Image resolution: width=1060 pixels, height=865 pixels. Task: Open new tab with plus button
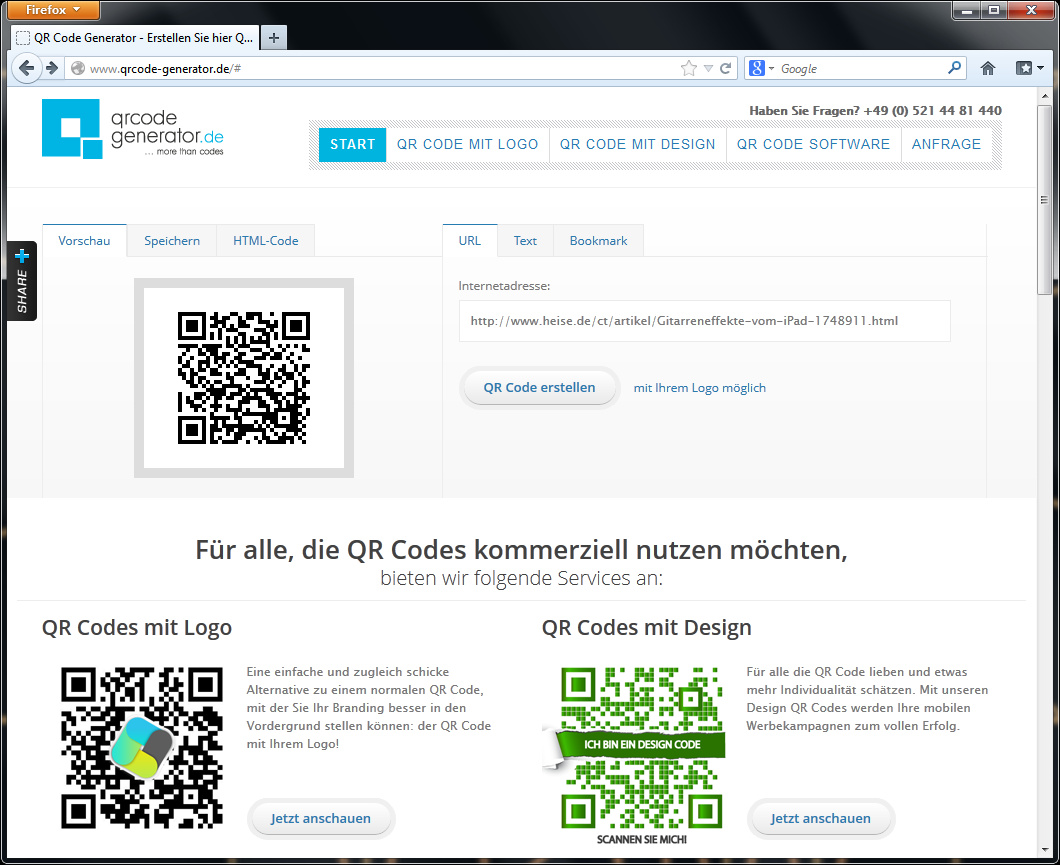[x=274, y=38]
